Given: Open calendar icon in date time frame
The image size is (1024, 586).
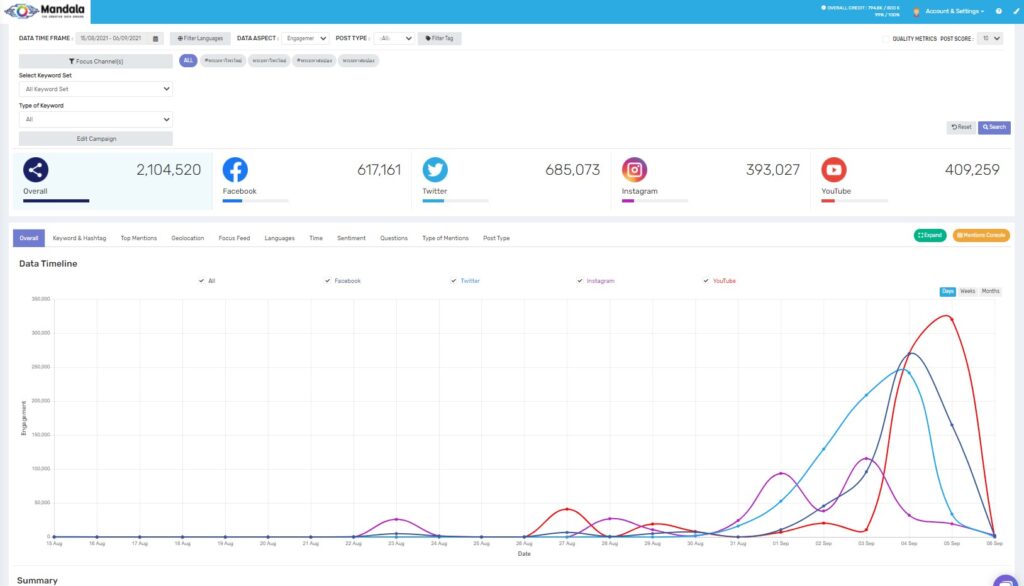Looking at the screenshot, I should (156, 39).
